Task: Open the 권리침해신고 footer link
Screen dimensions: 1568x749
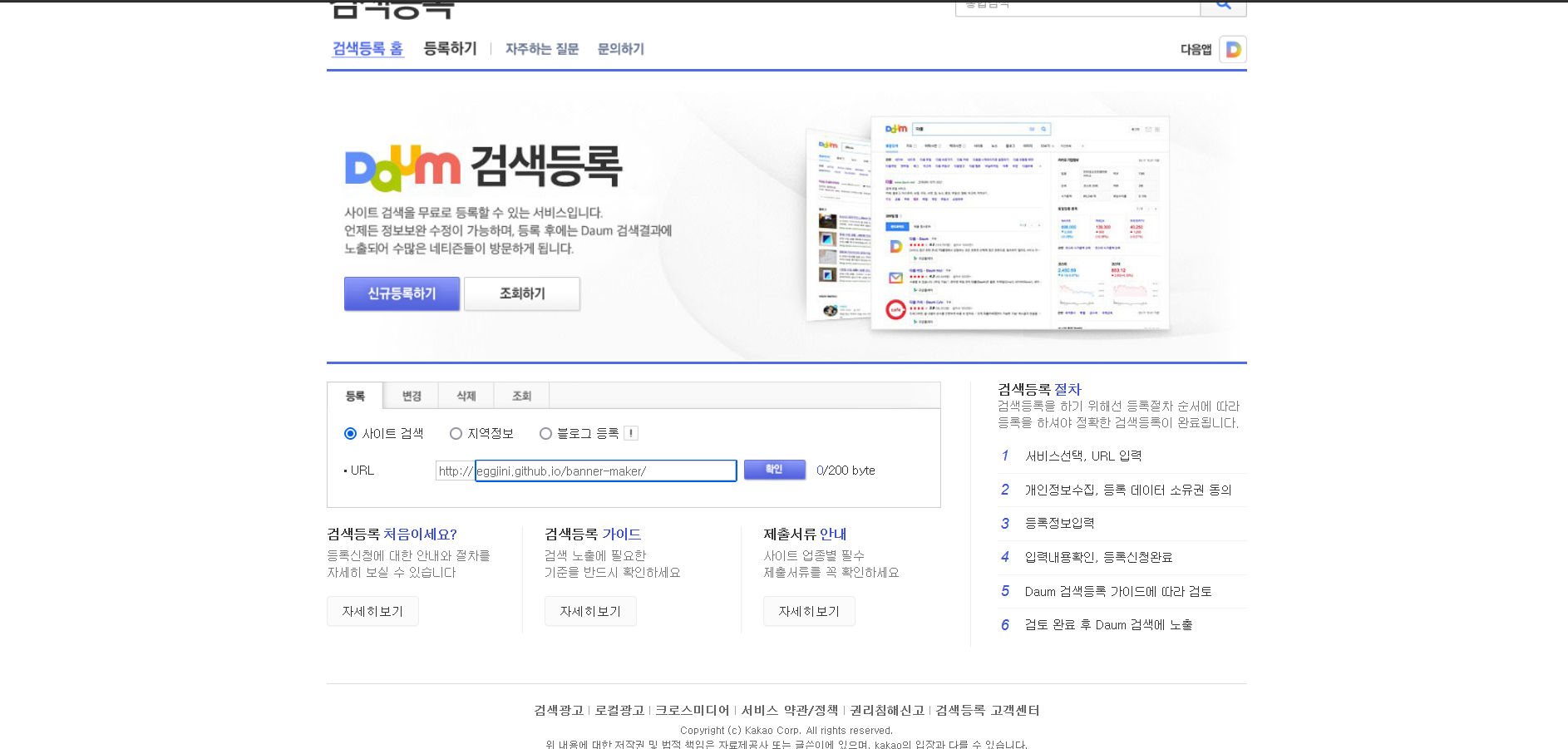Action: (887, 710)
